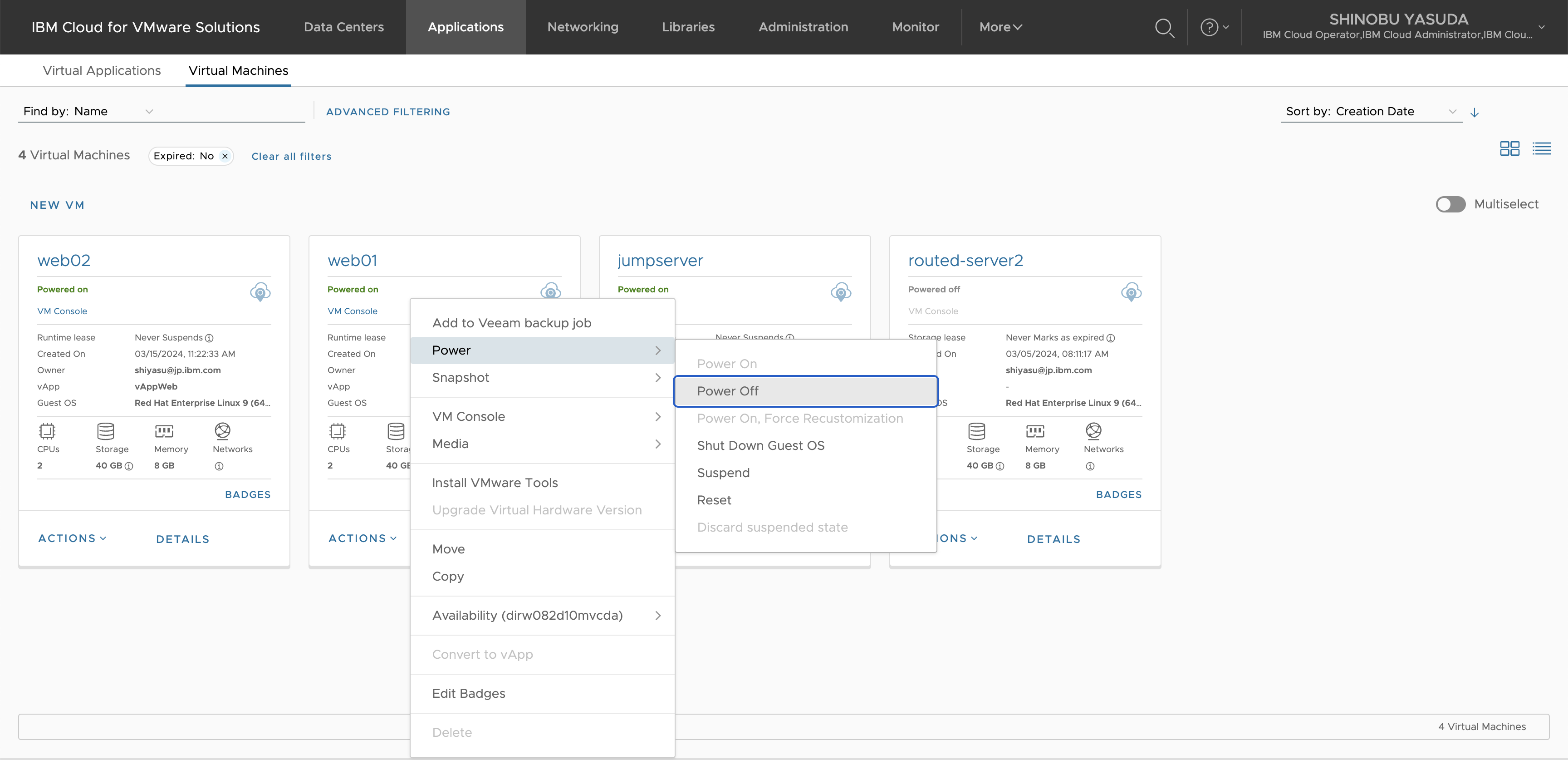Open web01 ACTIONS dropdown
Image resolution: width=1568 pixels, height=760 pixels.
coord(363,538)
